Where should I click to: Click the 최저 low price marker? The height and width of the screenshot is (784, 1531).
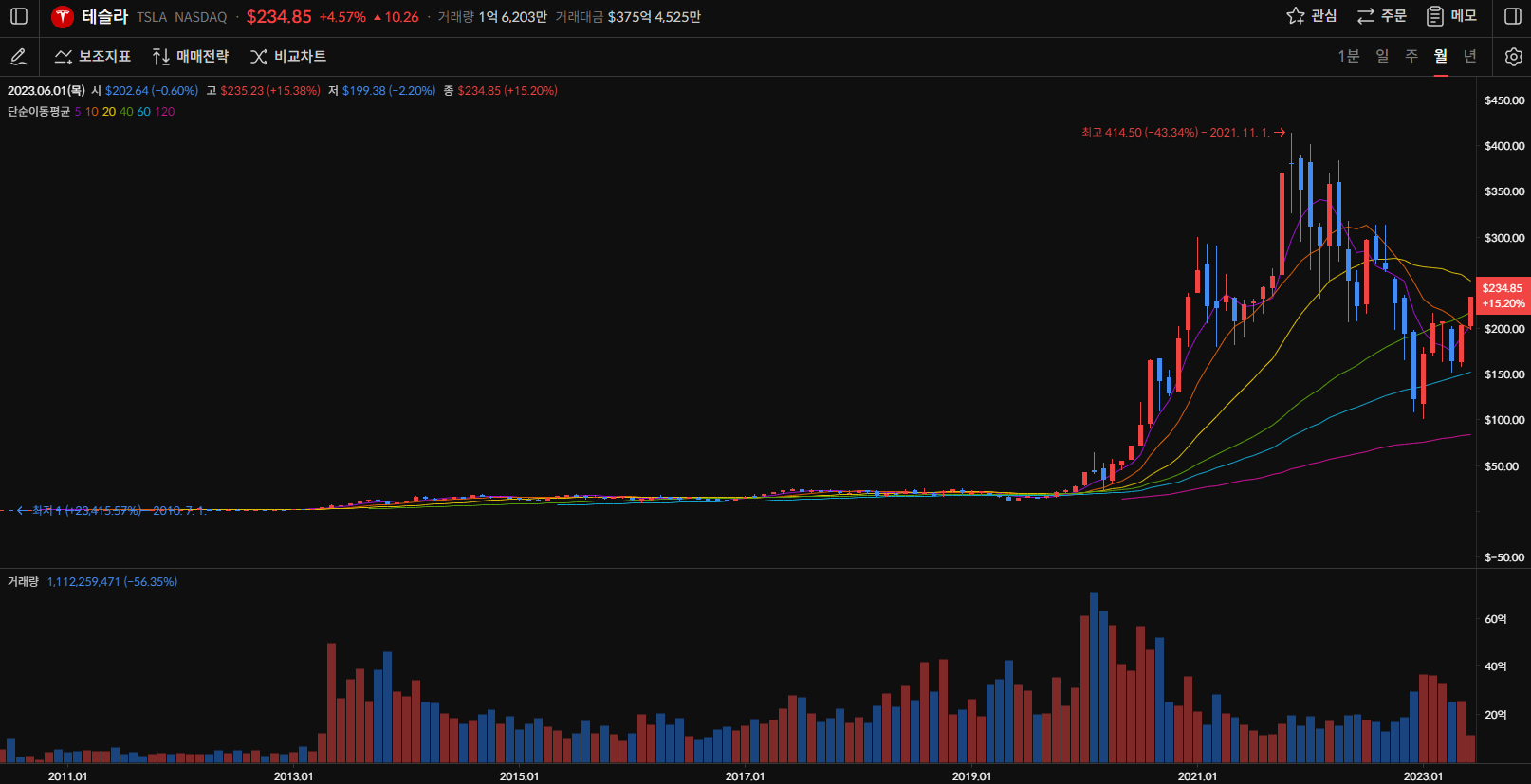pyautogui.click(x=112, y=511)
